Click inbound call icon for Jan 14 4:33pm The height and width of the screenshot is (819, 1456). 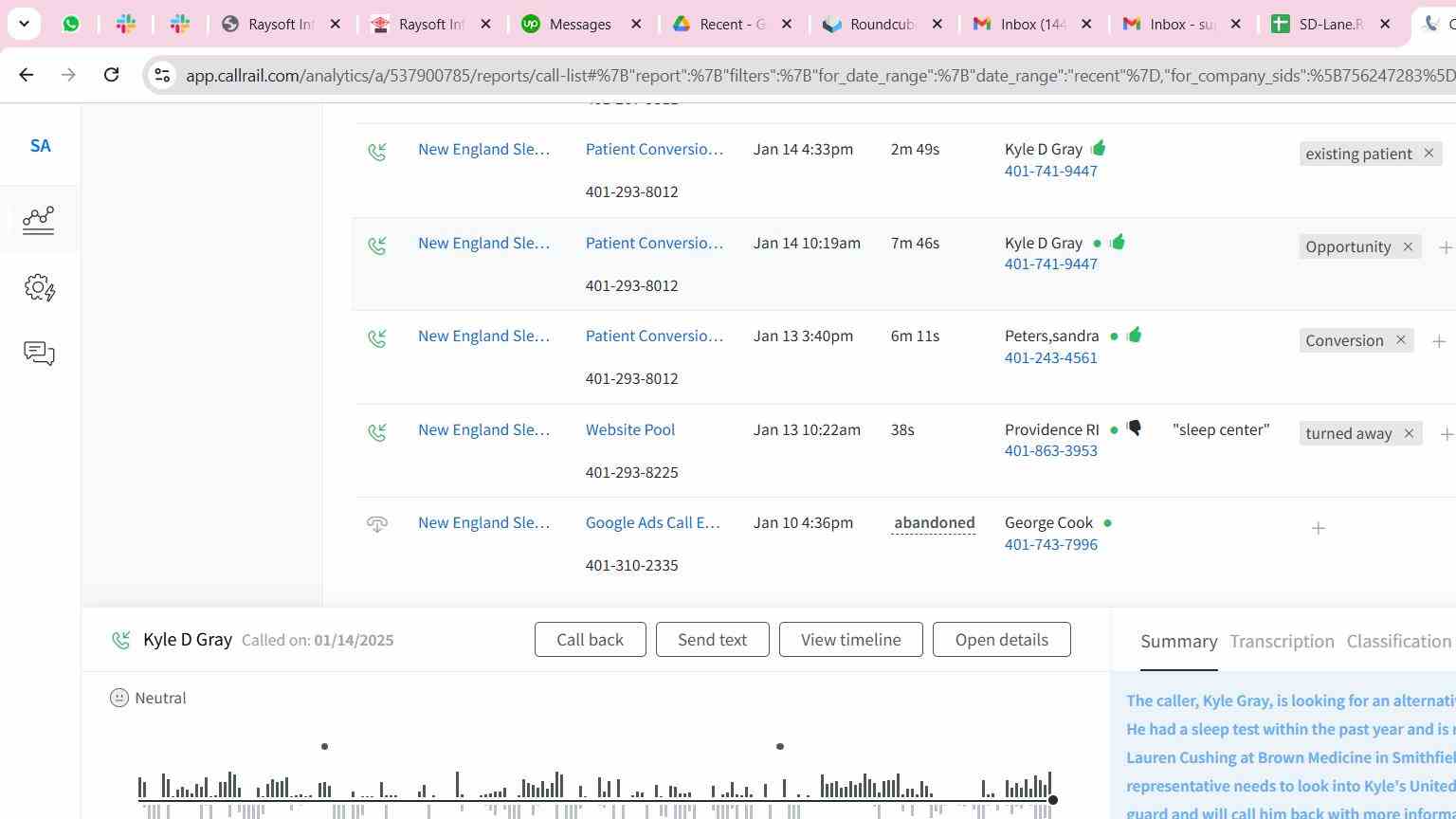coord(377,152)
